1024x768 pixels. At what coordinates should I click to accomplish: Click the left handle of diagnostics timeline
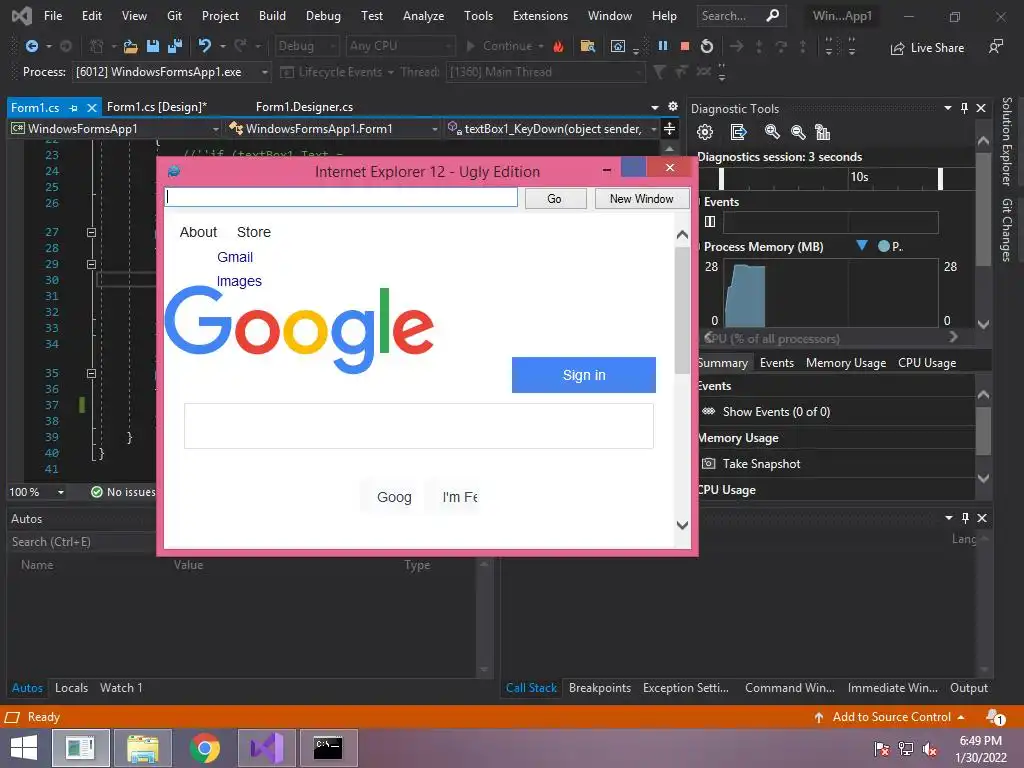click(721, 178)
